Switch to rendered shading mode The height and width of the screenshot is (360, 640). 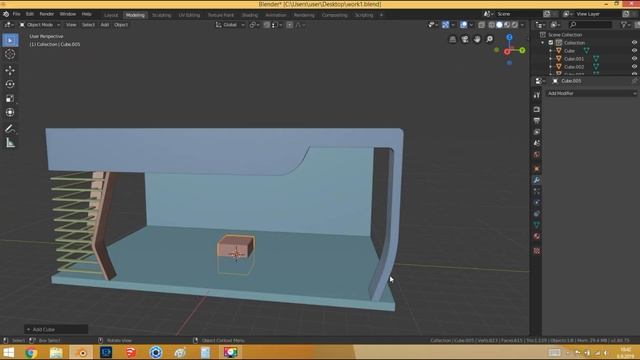coord(515,25)
